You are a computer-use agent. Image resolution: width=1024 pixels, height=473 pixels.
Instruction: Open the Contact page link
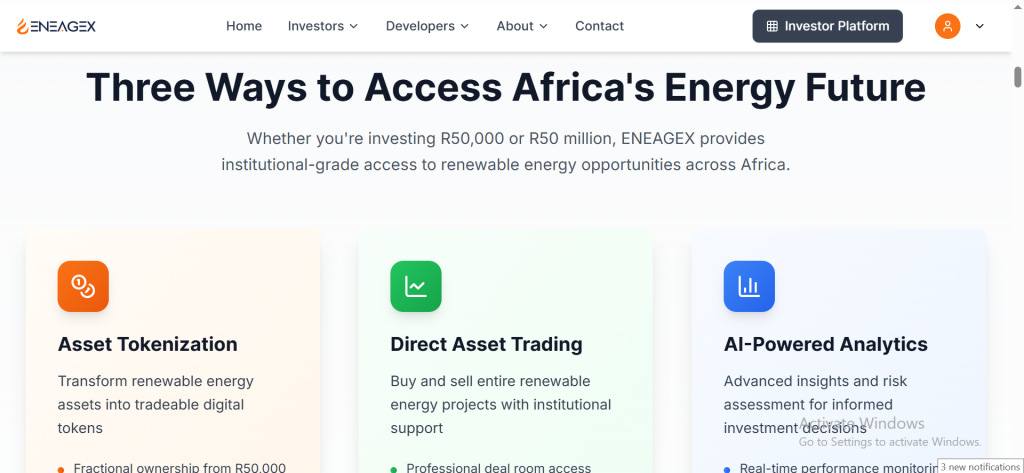(x=599, y=26)
